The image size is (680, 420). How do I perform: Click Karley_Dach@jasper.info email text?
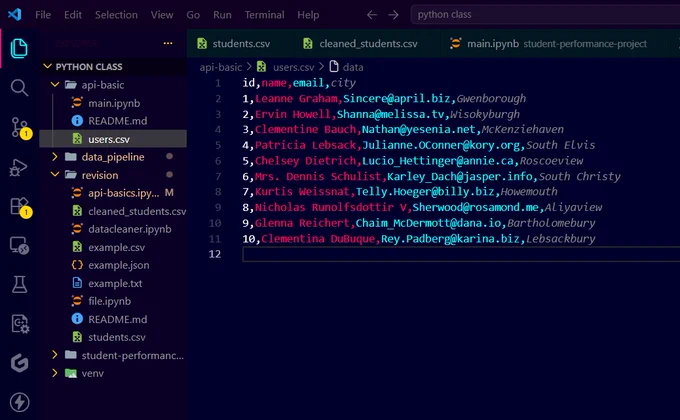[460, 176]
